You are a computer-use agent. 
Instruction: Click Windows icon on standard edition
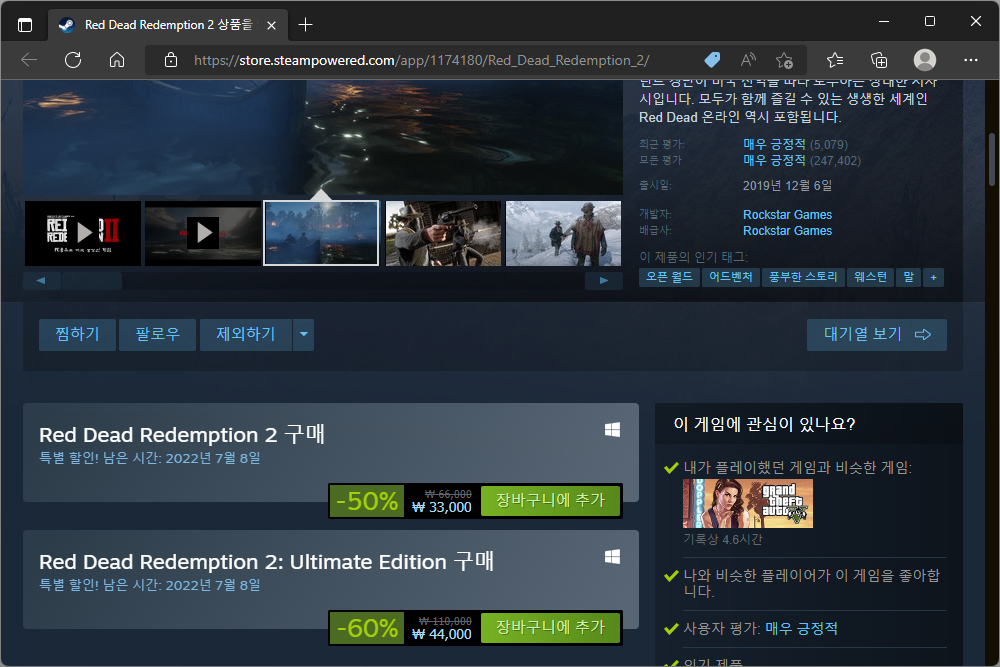[x=612, y=430]
